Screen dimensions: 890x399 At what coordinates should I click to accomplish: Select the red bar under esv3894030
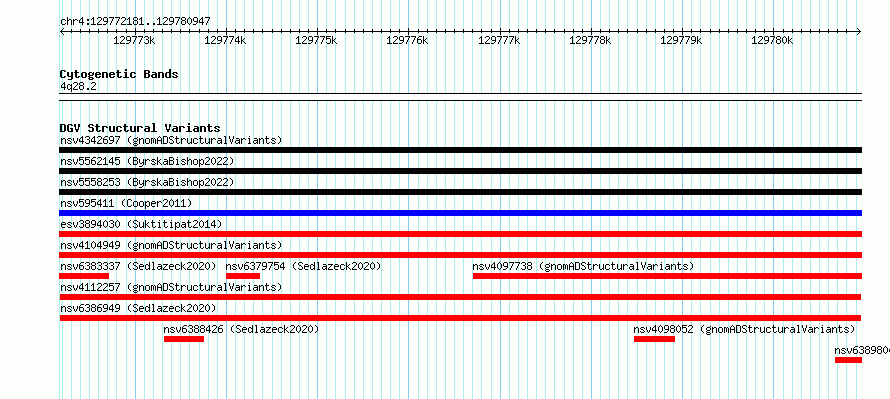coord(460,234)
